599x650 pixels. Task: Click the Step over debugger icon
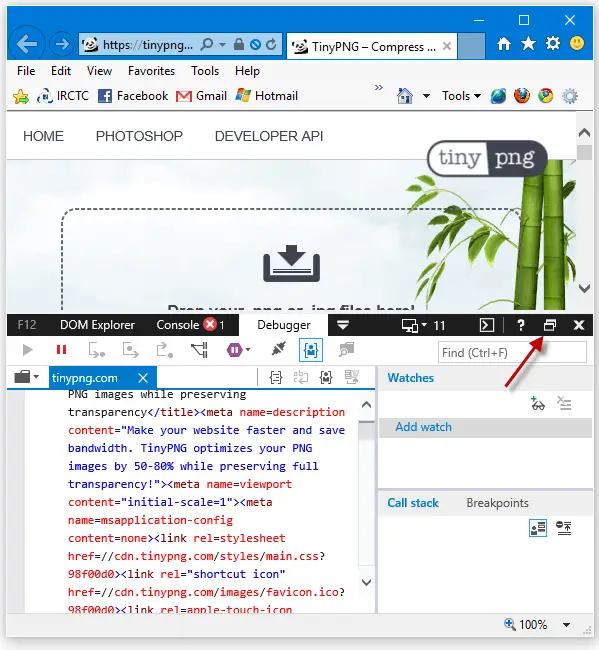click(x=131, y=350)
